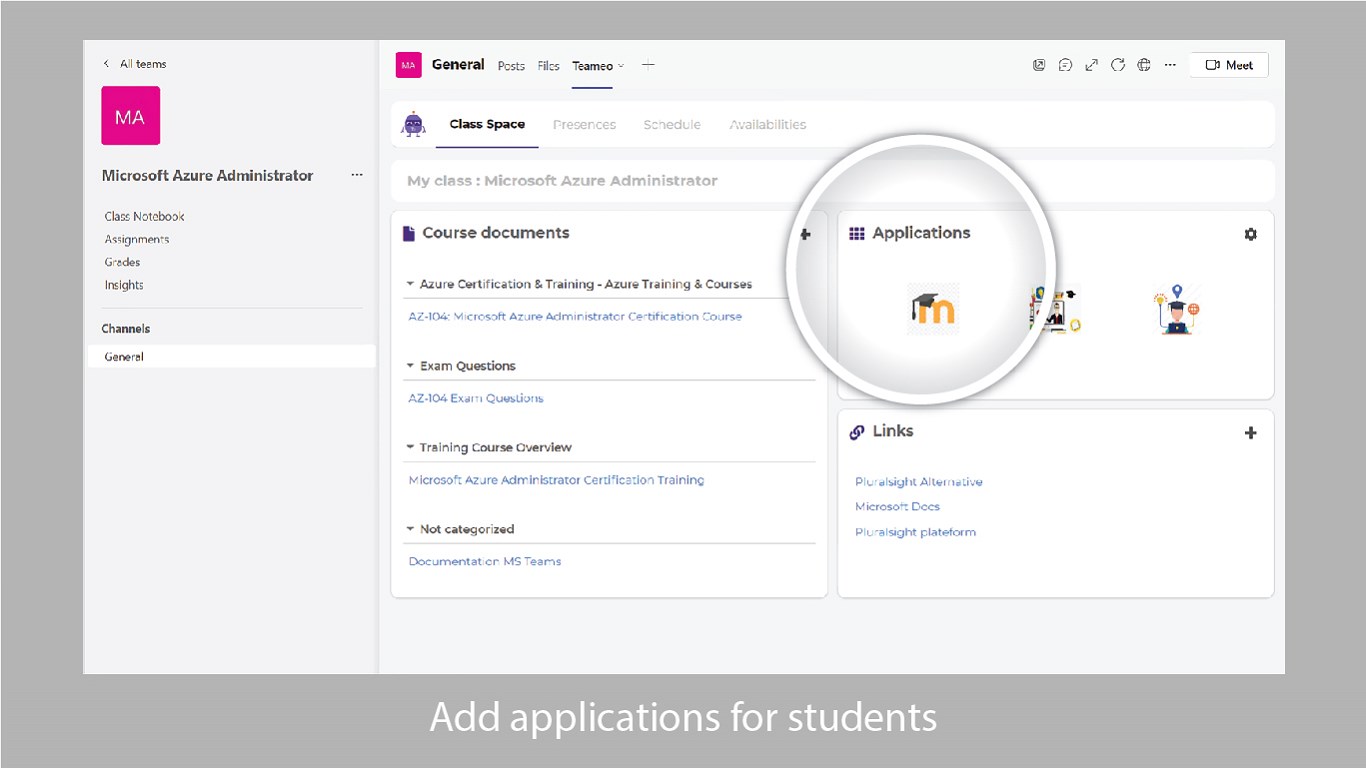Viewport: 1366px width, 768px height.
Task: Open Applications settings gear
Action: coord(1250,234)
